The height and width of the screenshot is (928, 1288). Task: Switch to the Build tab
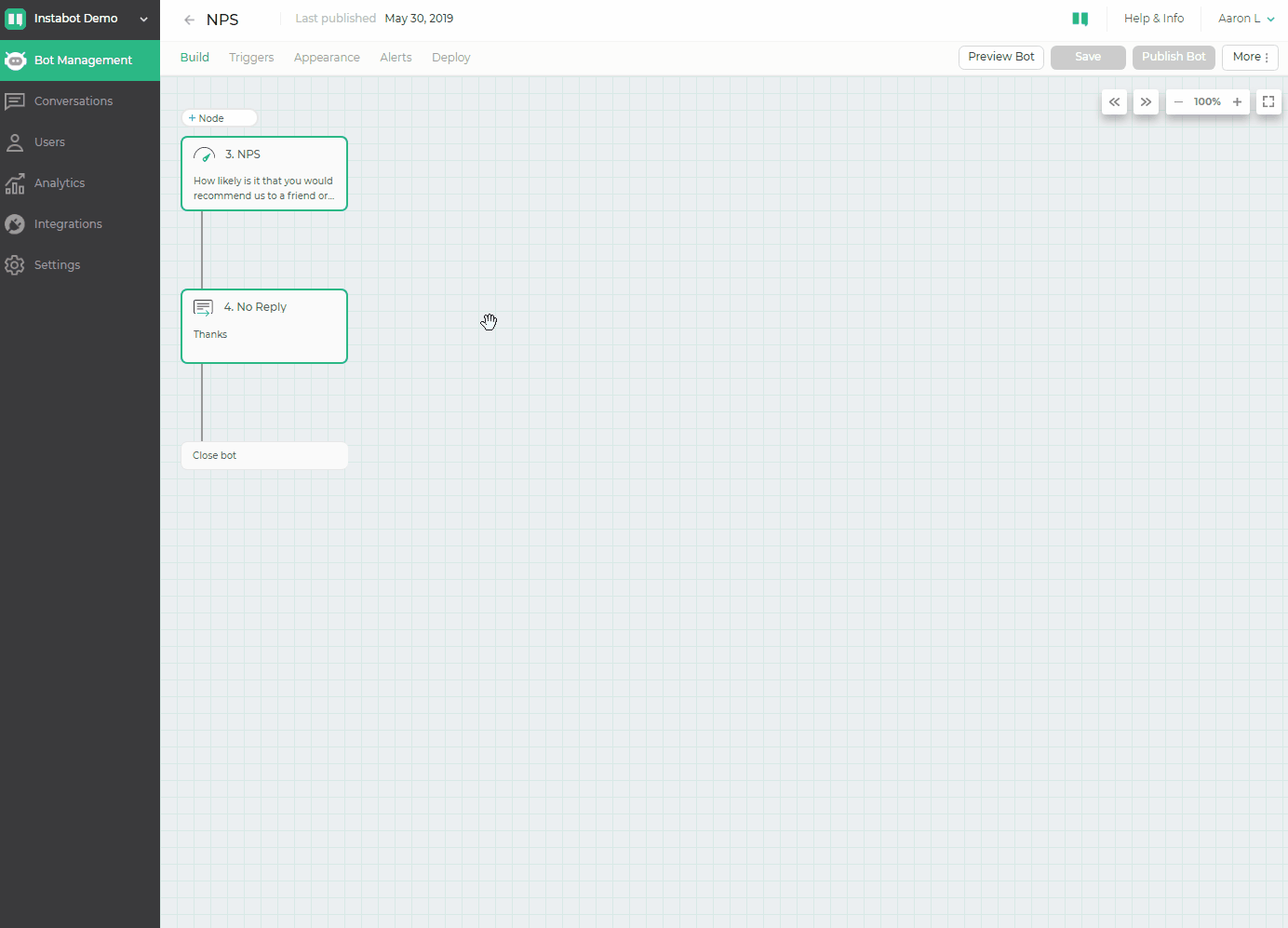(195, 58)
